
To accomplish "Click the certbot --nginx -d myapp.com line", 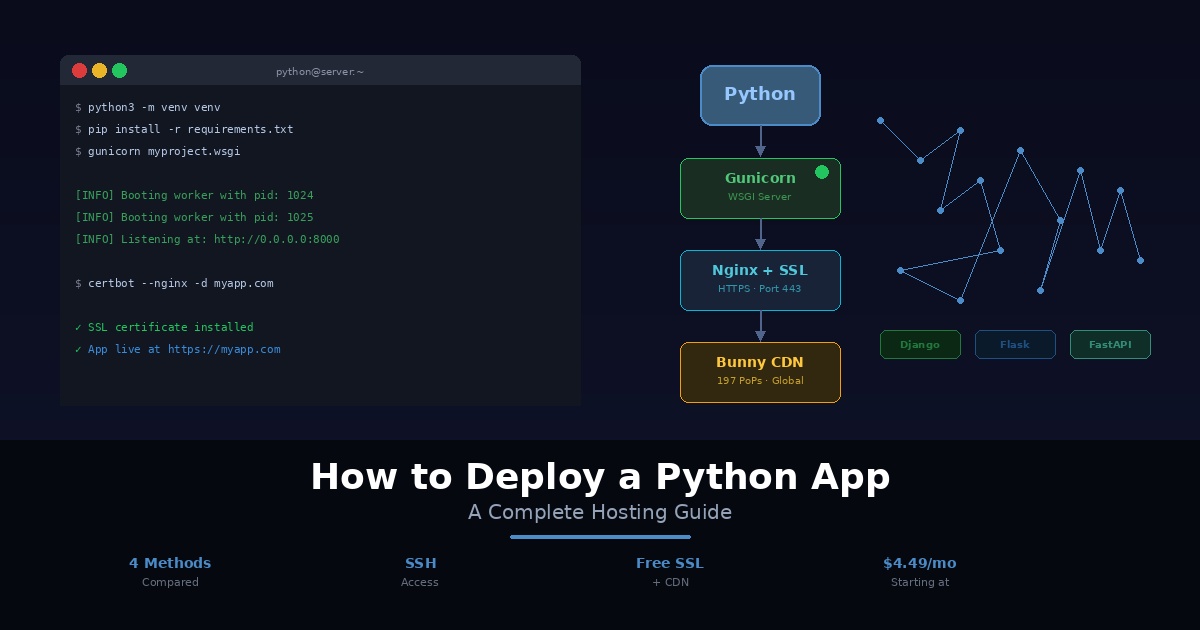I will (174, 283).
